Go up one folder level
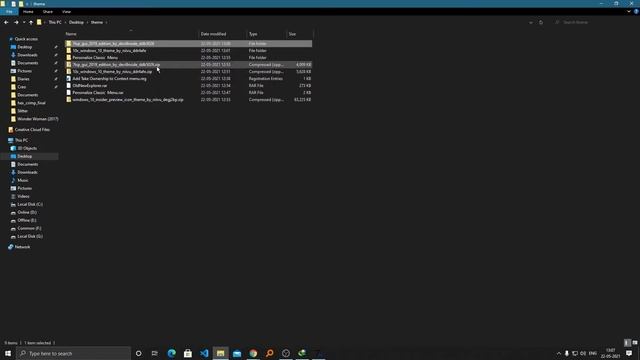Image resolution: width=640 pixels, height=360 pixels. click(31, 22)
